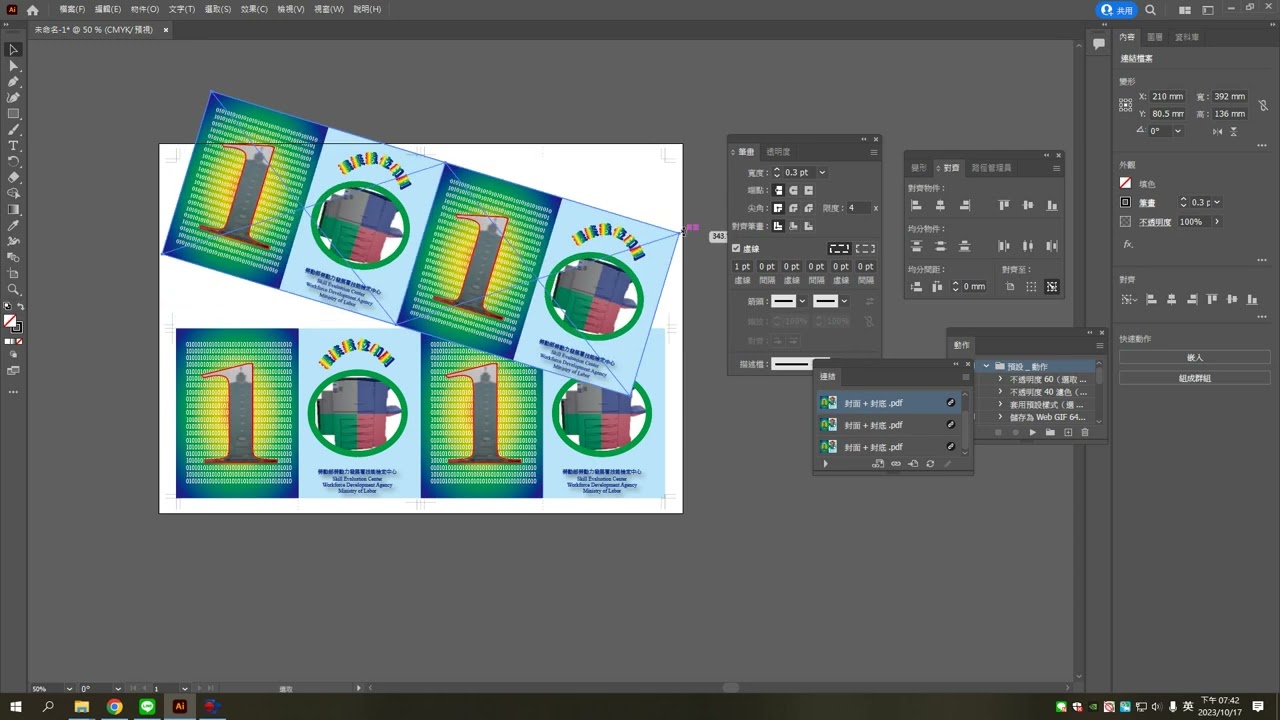The image size is (1280, 720).
Task: Select the Direct Selection tool
Action: point(14,65)
